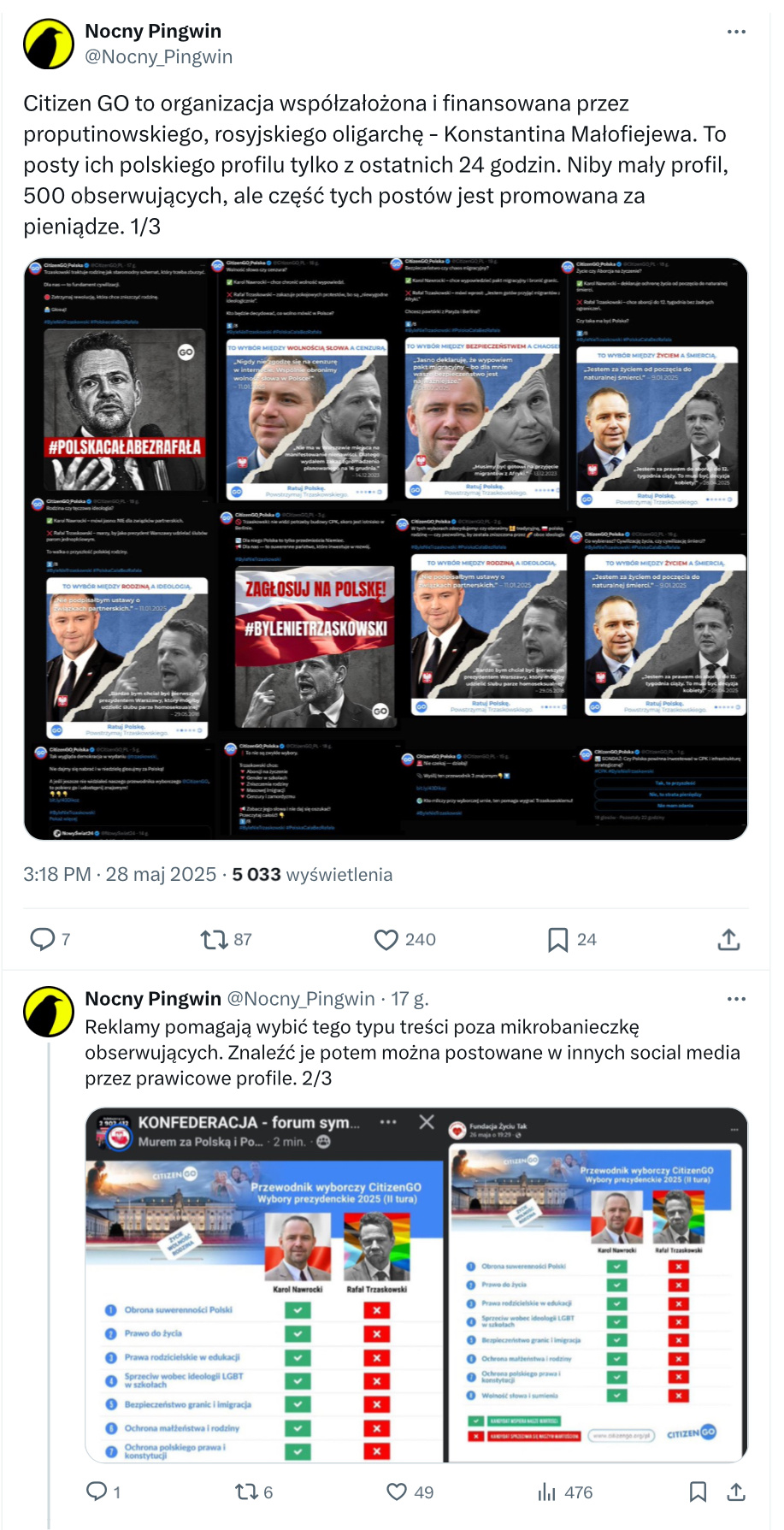
Task: Click Nocny Pingwin avatar on reply post
Action: (x=49, y=1012)
